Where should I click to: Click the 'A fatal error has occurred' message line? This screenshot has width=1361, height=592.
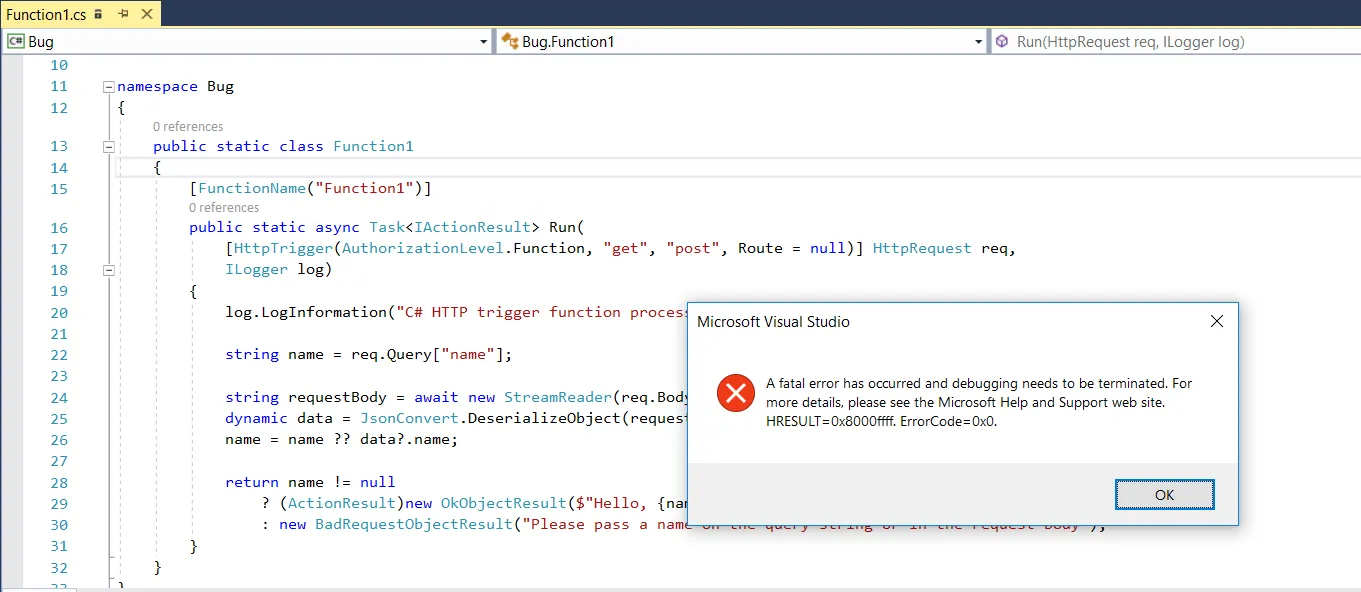979,383
